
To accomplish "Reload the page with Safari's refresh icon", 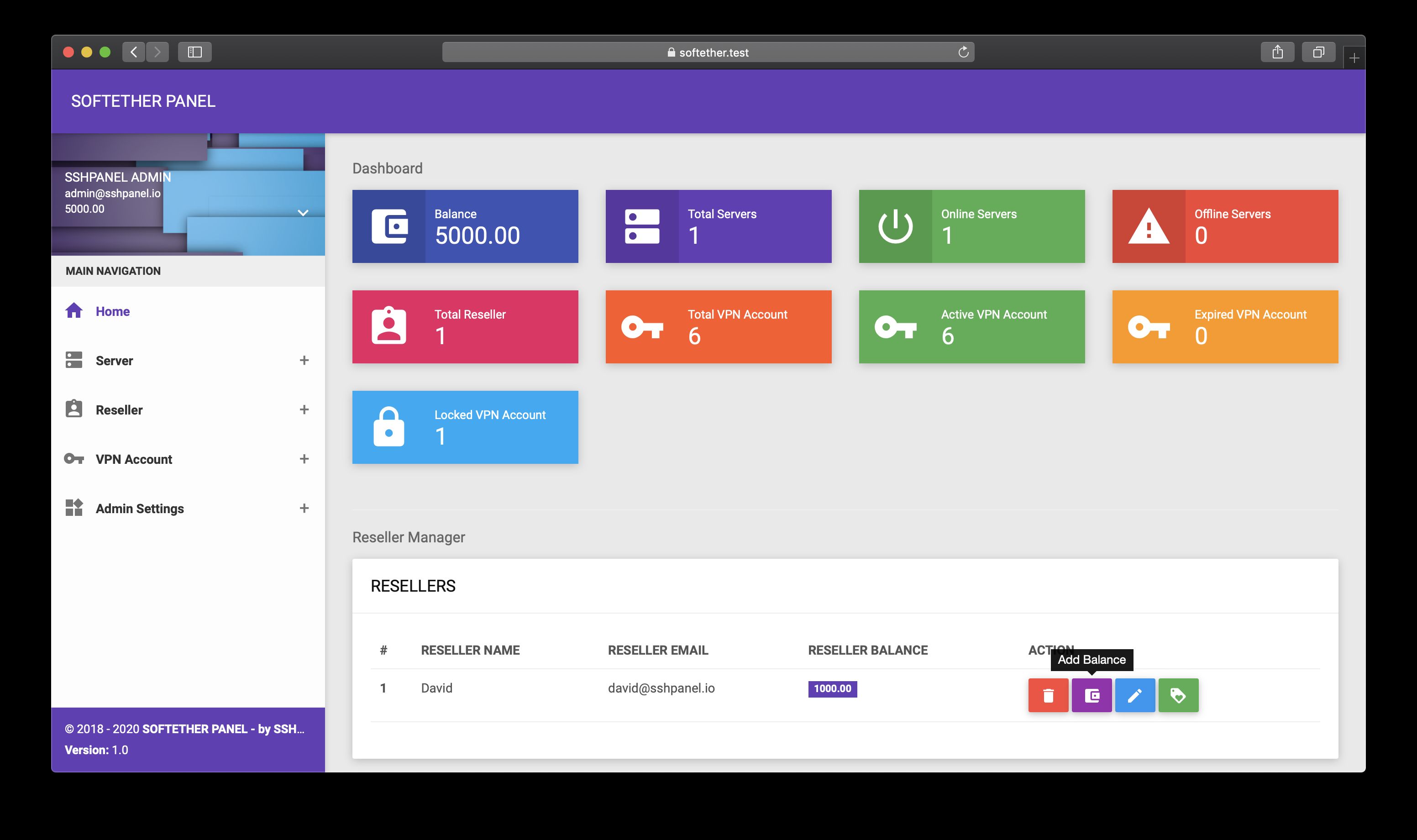I will 963,52.
